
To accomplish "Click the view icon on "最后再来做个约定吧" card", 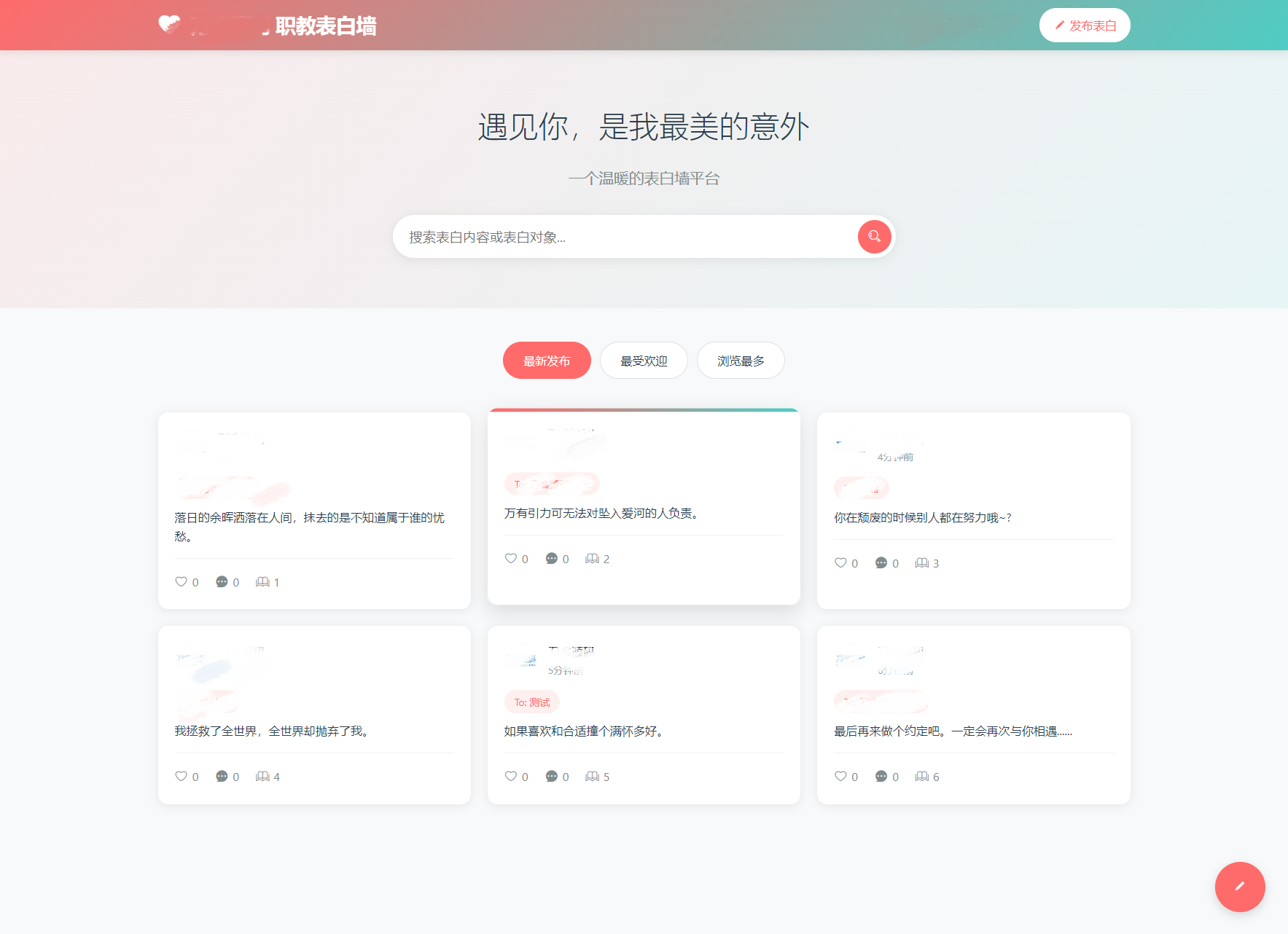I will pyautogui.click(x=921, y=776).
